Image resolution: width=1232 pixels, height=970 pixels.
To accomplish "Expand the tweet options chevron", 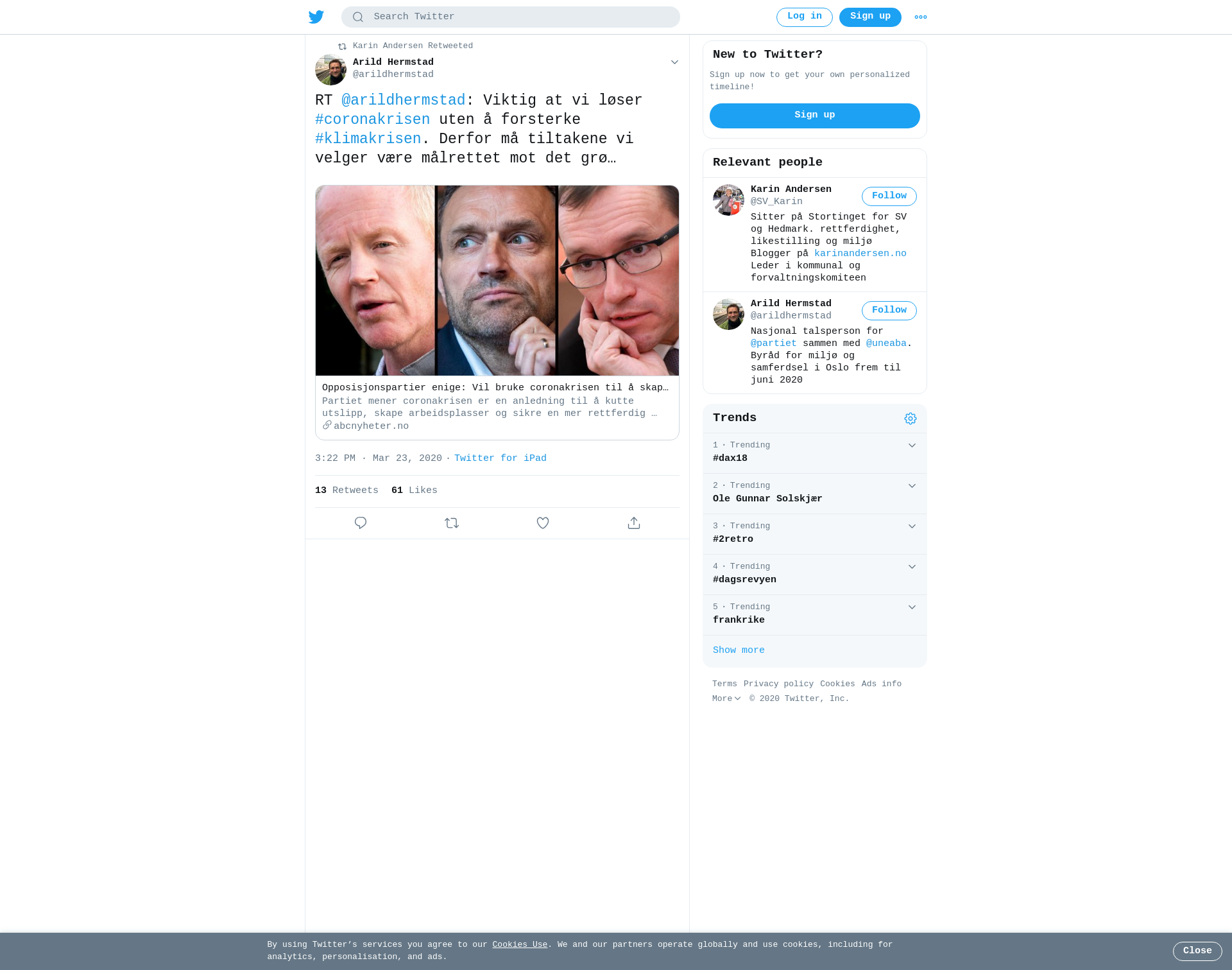I will click(674, 62).
